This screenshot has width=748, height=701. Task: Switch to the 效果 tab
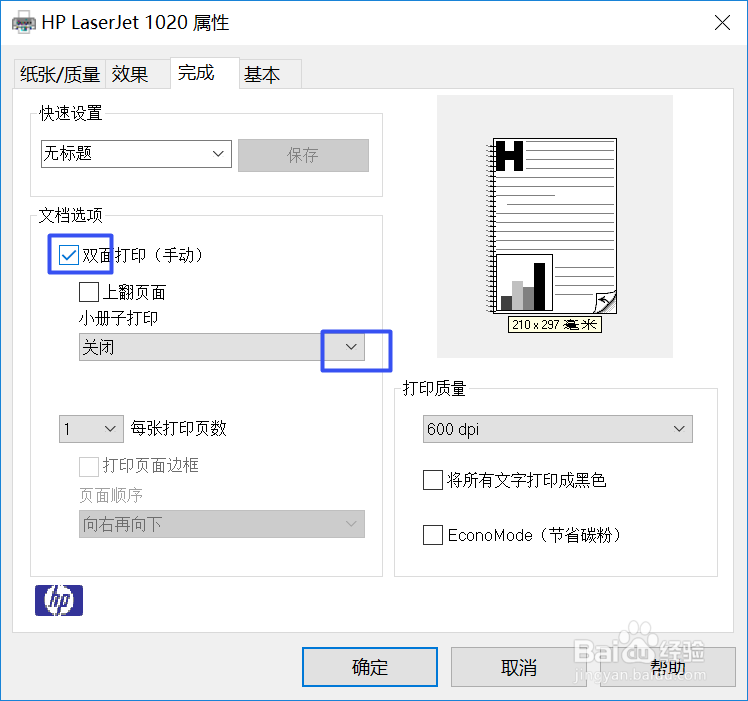click(137, 74)
